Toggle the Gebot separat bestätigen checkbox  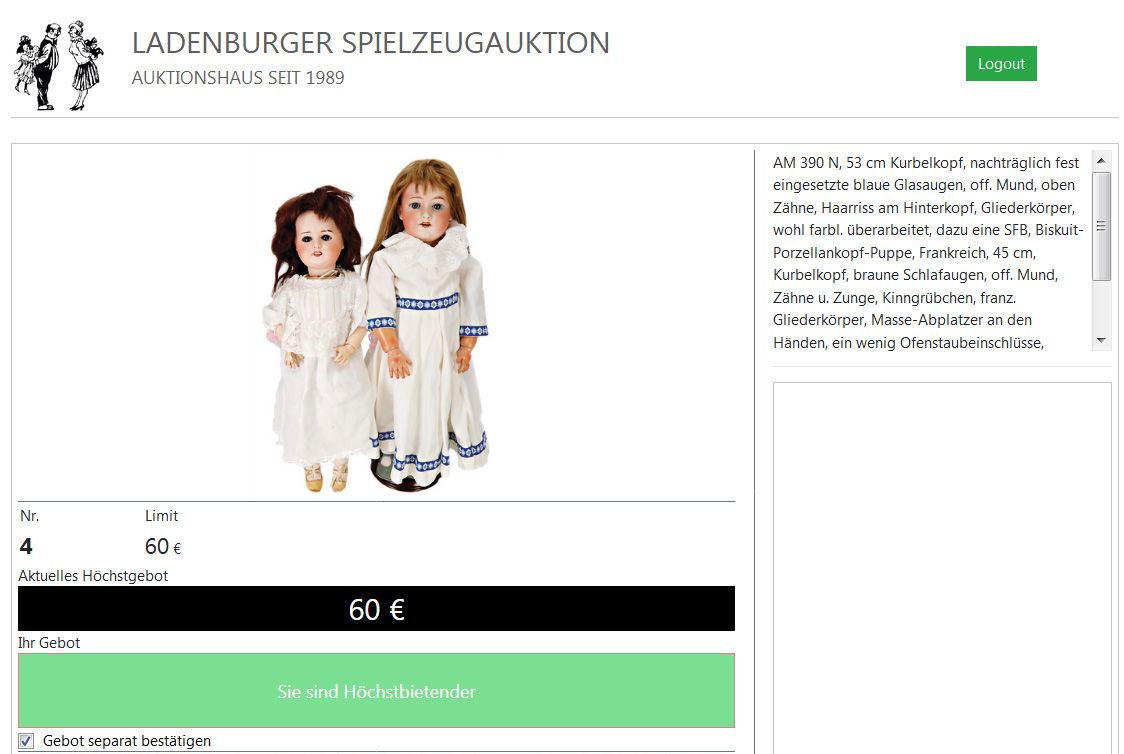[27, 741]
